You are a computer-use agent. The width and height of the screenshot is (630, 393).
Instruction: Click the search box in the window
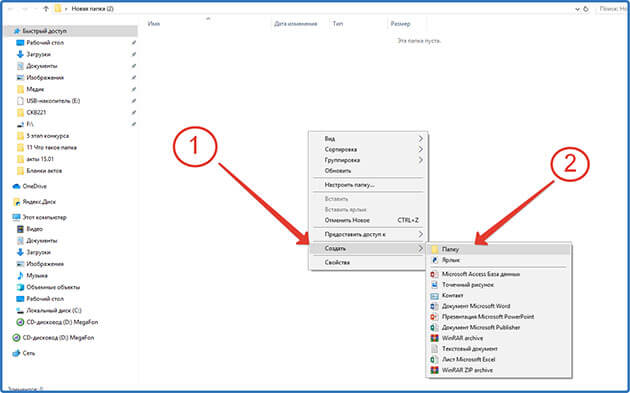click(612, 9)
